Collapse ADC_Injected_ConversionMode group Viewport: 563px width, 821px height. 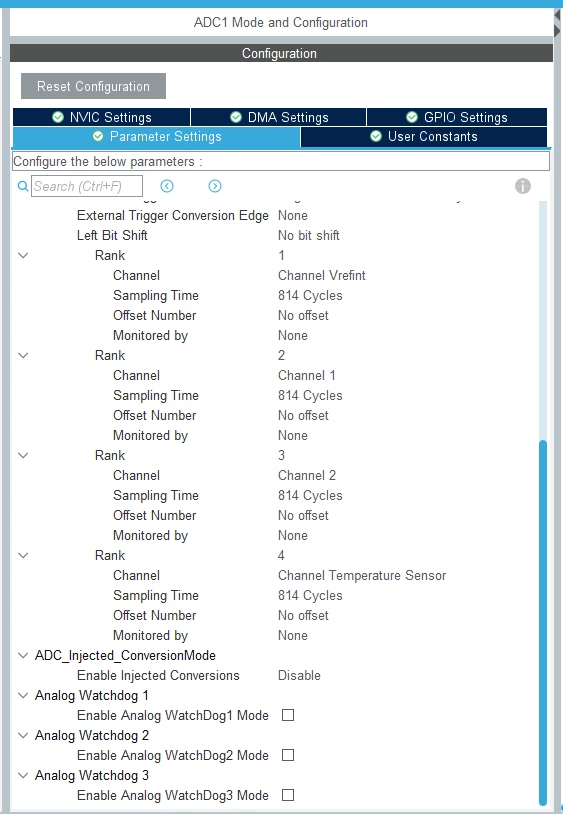tap(23, 656)
